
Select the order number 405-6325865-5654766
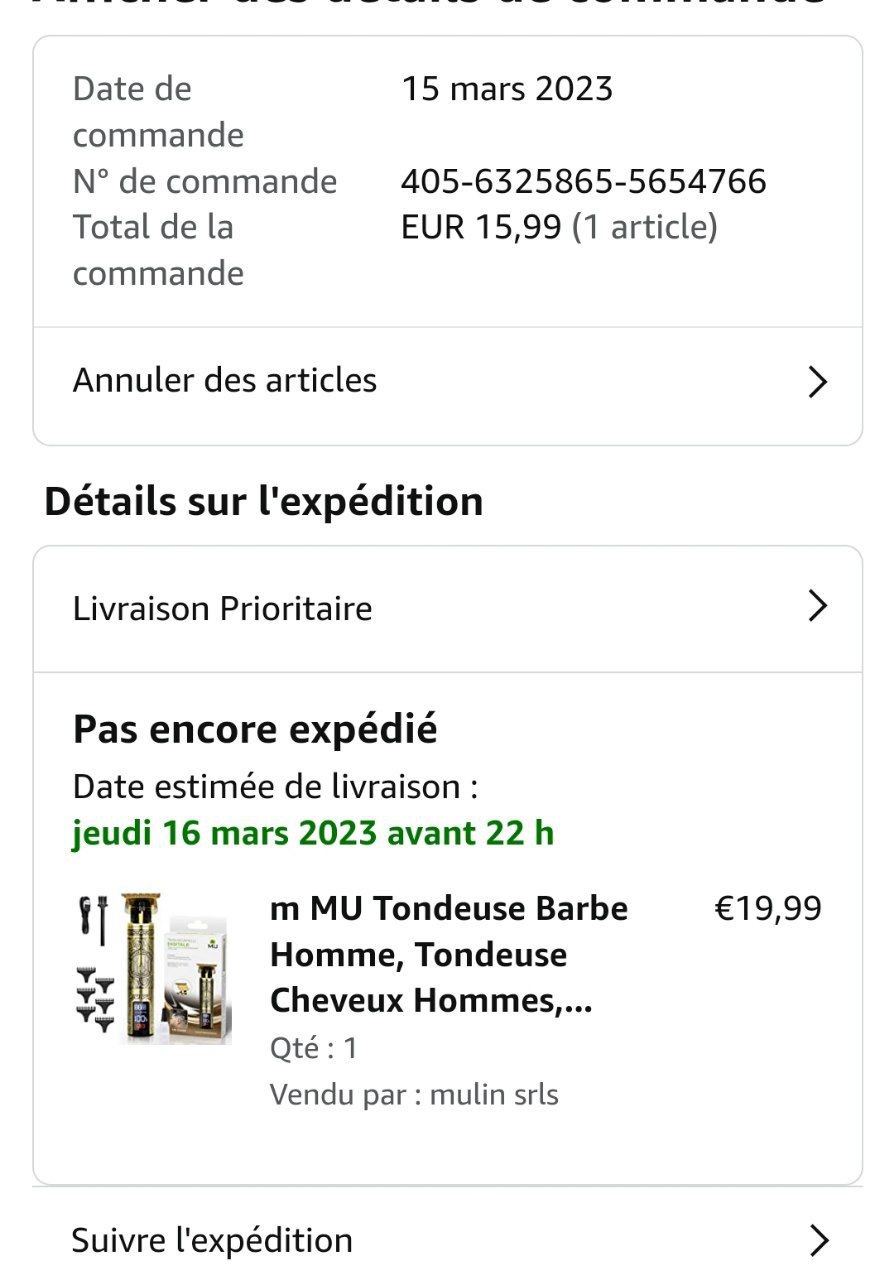coord(583,182)
